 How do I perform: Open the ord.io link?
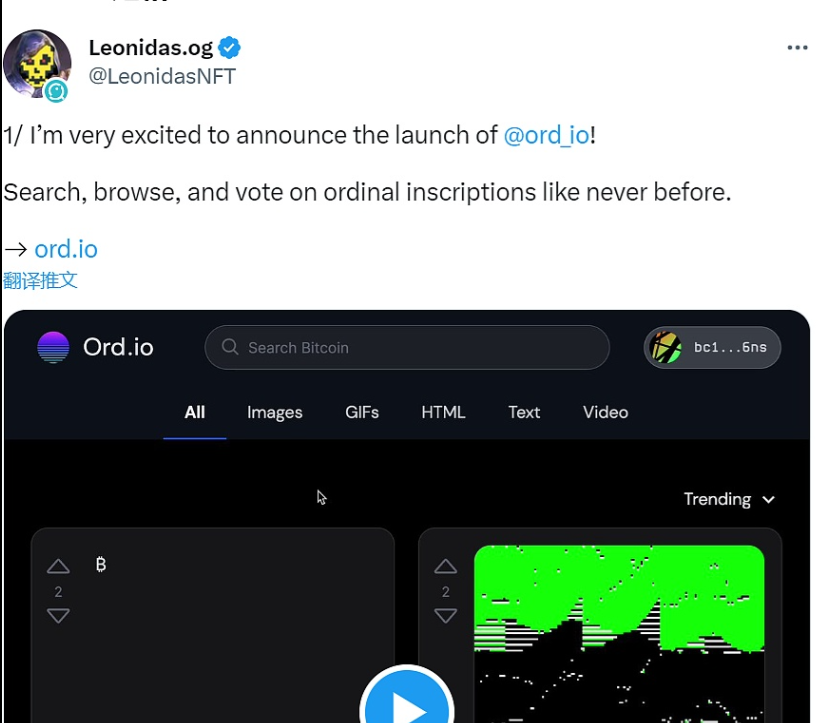pyautogui.click(x=66, y=249)
